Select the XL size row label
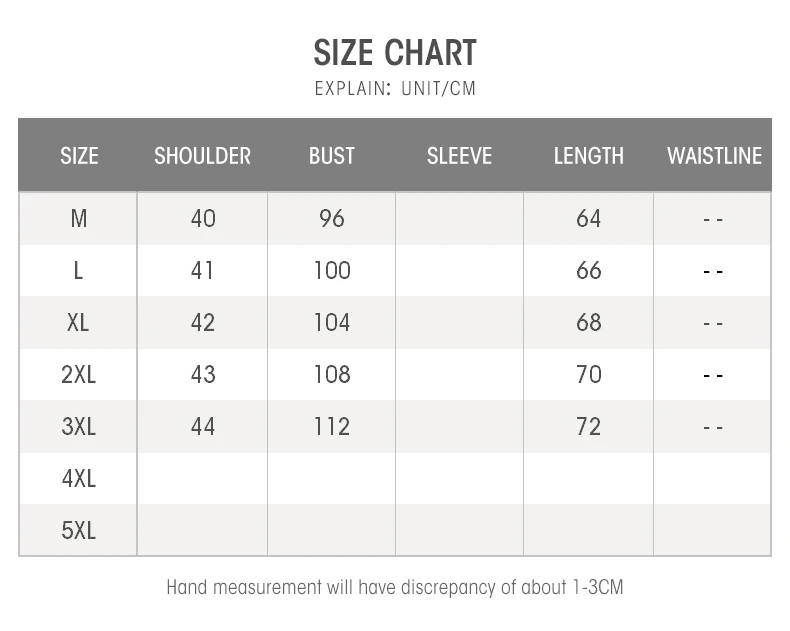This screenshot has width=790, height=631. pos(79,323)
